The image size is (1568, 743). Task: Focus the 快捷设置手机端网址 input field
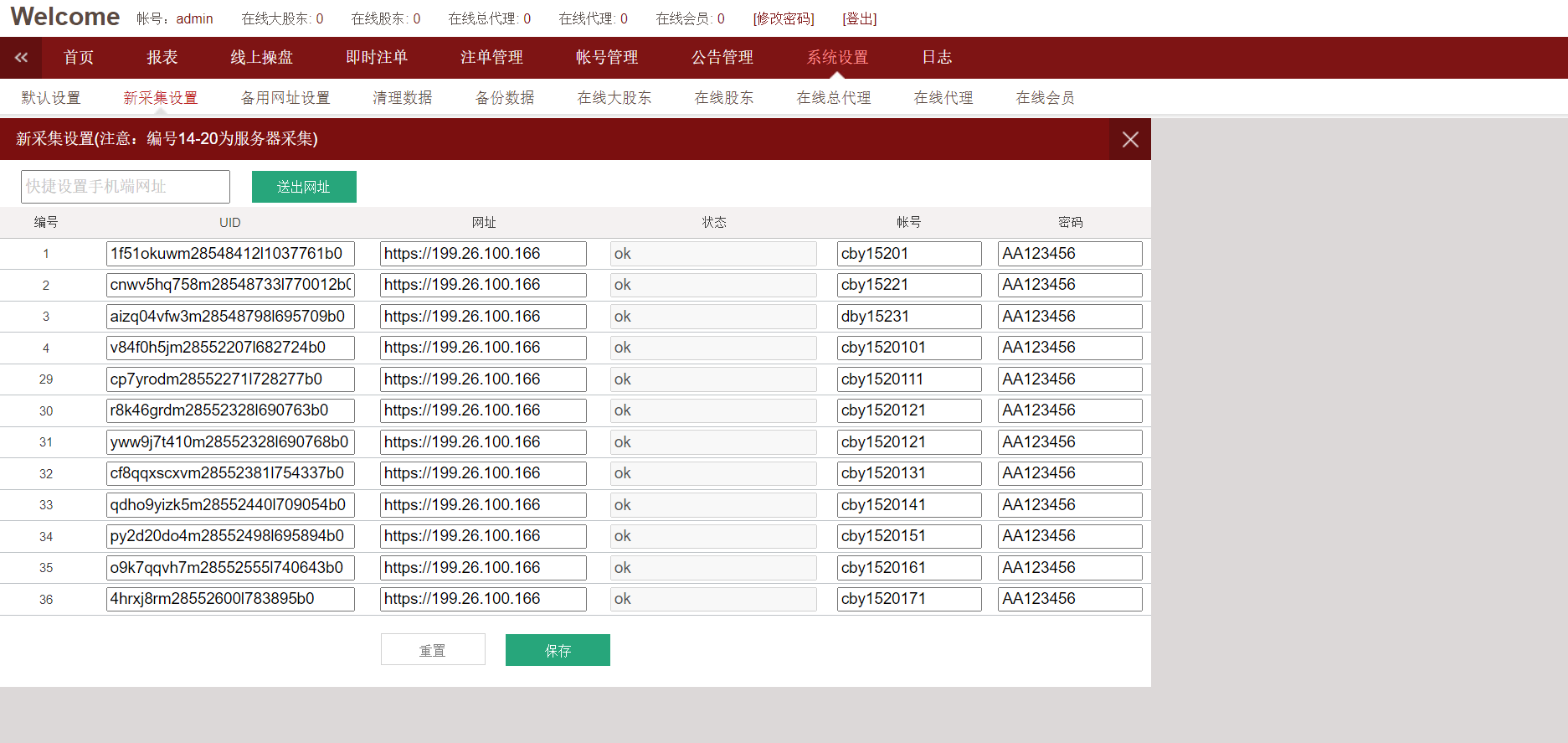[126, 187]
